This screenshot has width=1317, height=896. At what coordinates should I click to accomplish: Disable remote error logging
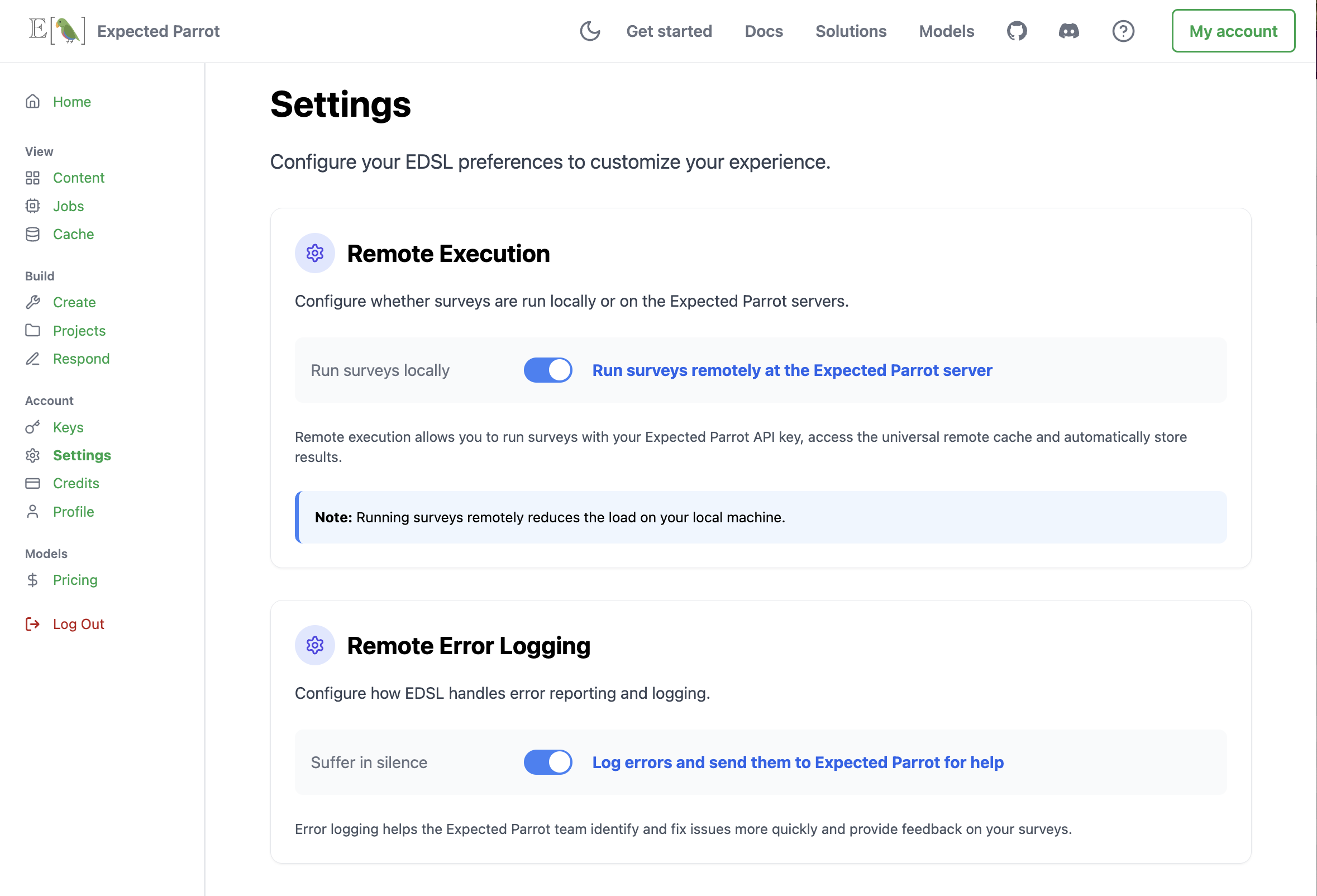point(547,762)
